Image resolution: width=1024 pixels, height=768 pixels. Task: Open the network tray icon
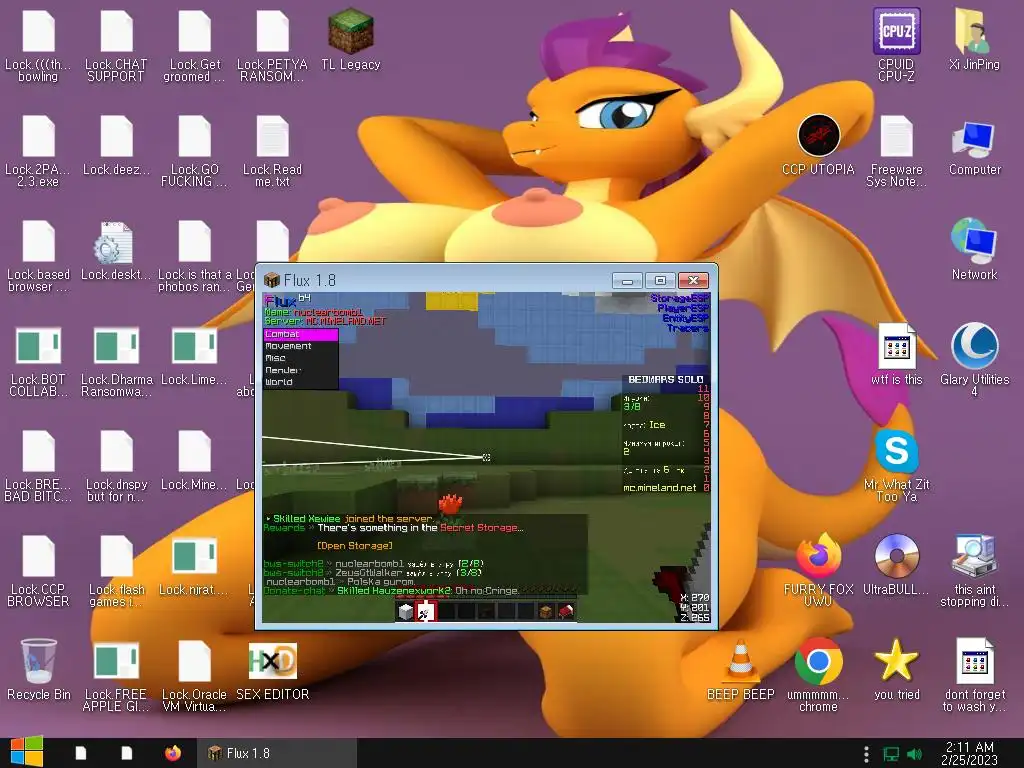point(891,754)
